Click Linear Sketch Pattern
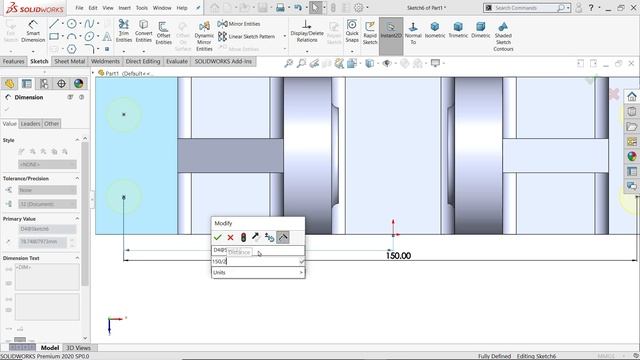Viewport: 640px width, 360px height. tap(247, 36)
